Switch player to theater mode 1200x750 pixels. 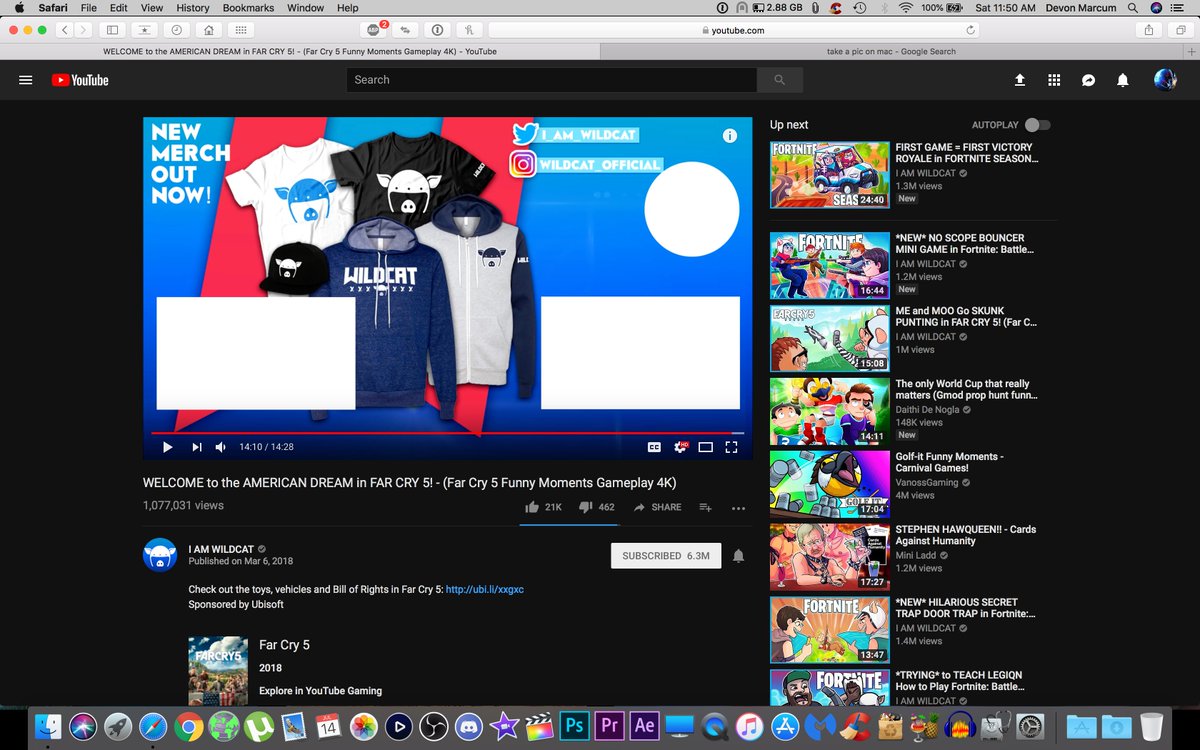705,447
